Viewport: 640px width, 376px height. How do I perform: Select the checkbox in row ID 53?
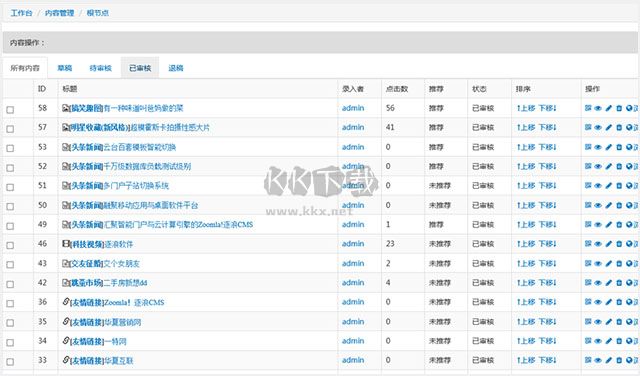point(10,148)
